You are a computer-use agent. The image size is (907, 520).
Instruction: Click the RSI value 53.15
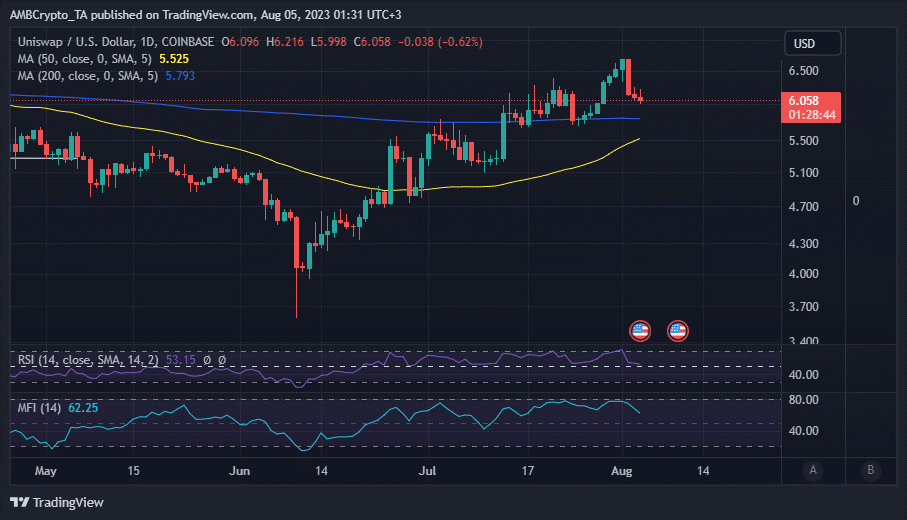pyautogui.click(x=180, y=360)
